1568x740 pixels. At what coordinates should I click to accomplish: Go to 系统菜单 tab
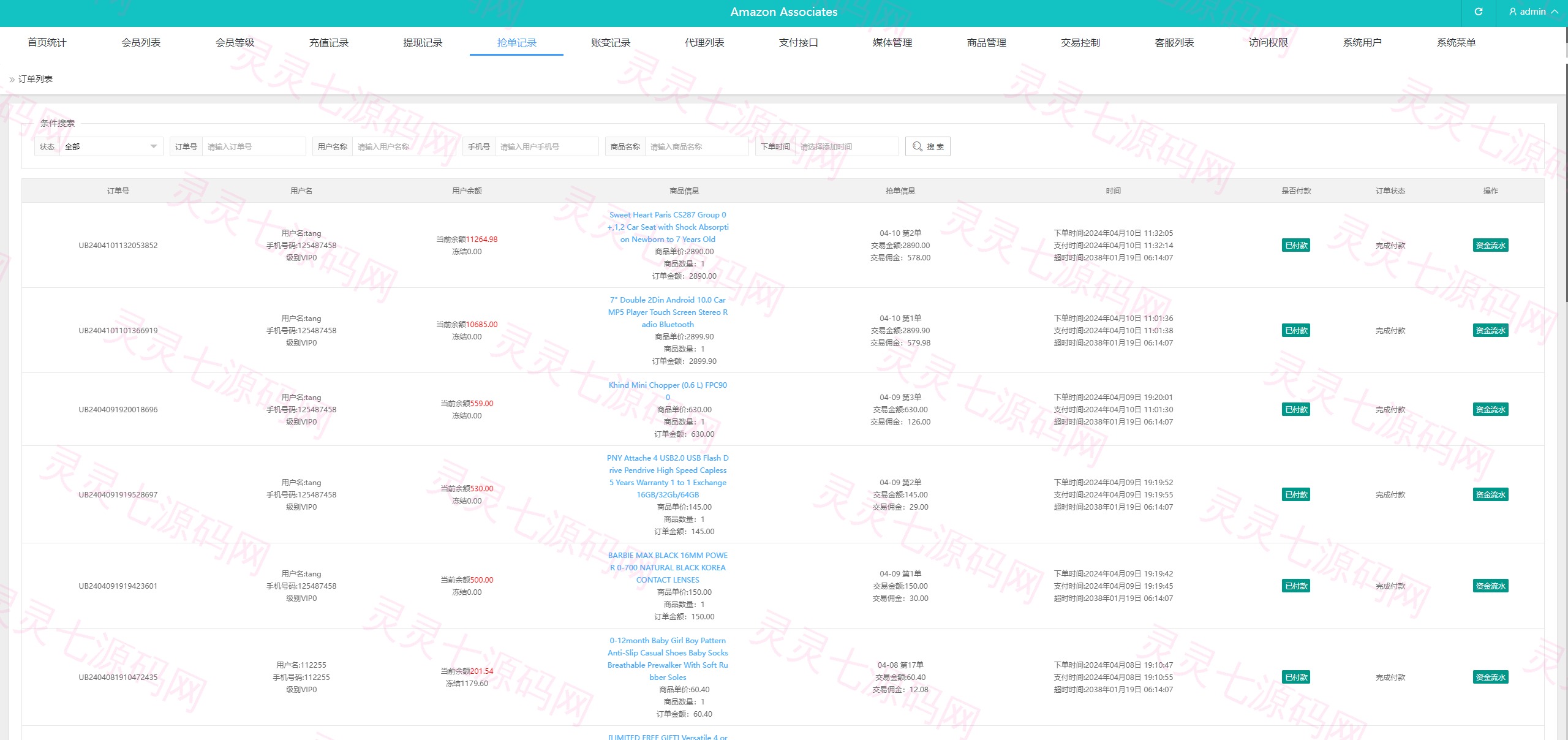click(1457, 42)
